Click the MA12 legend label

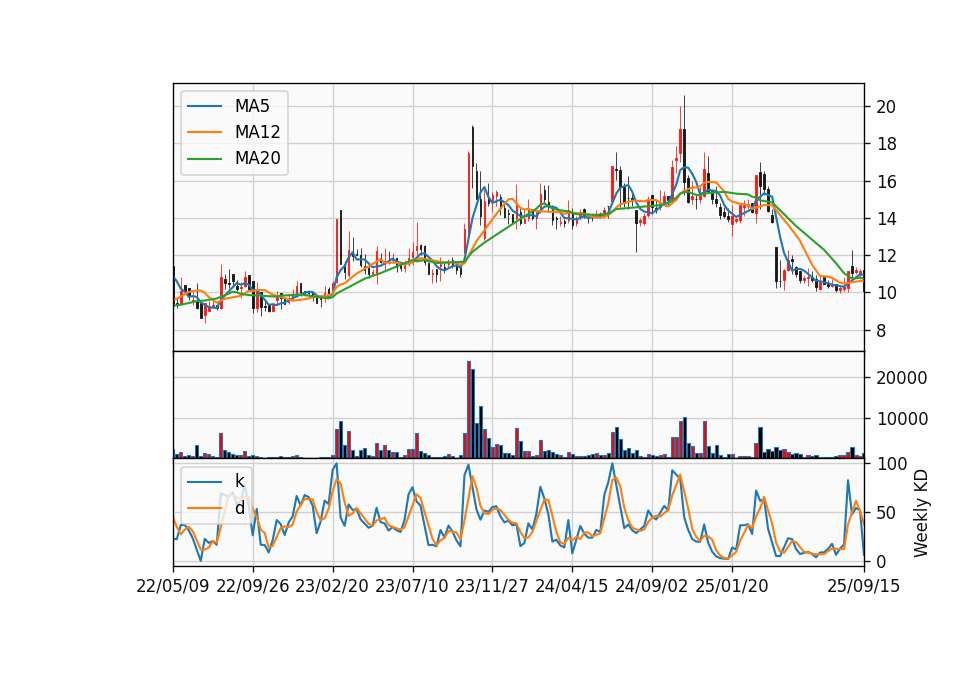tap(257, 132)
